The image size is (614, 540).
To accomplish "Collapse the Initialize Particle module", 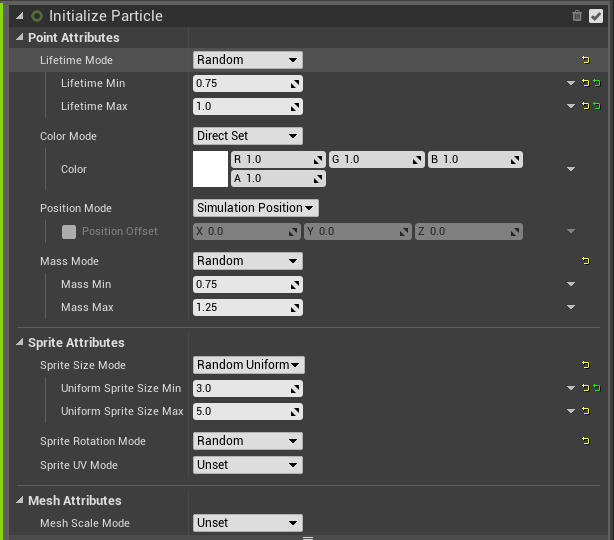I will [20, 16].
